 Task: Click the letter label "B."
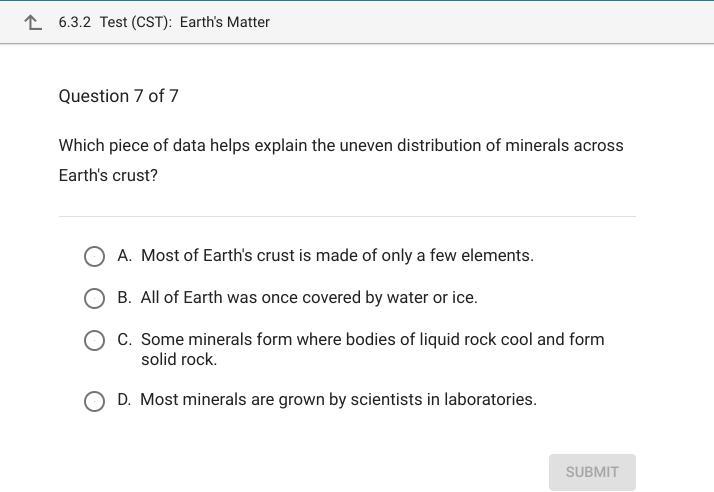pos(125,298)
